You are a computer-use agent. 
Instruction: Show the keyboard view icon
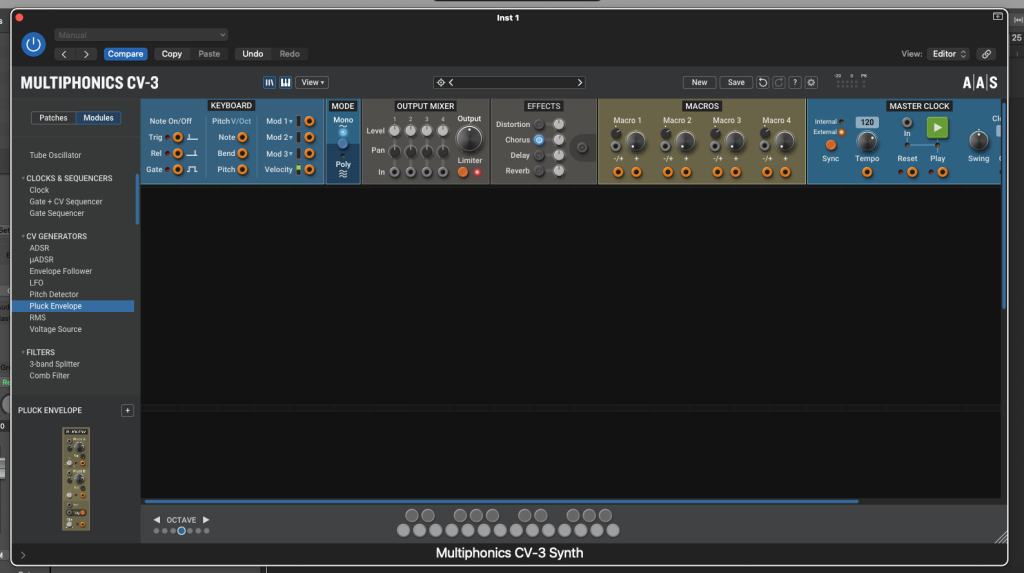(285, 83)
